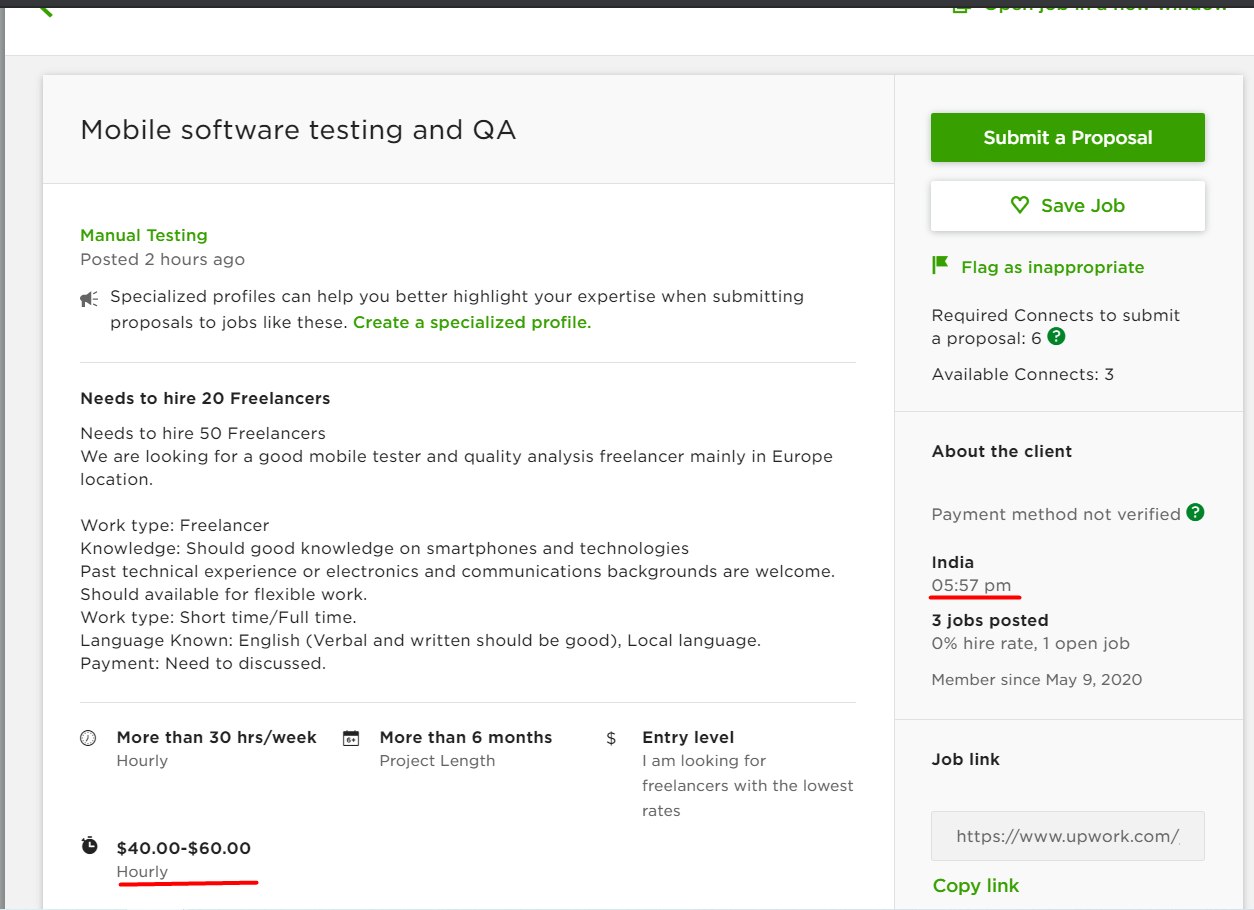1254x910 pixels.
Task: Click the 3 jobs posted text
Action: click(x=990, y=620)
